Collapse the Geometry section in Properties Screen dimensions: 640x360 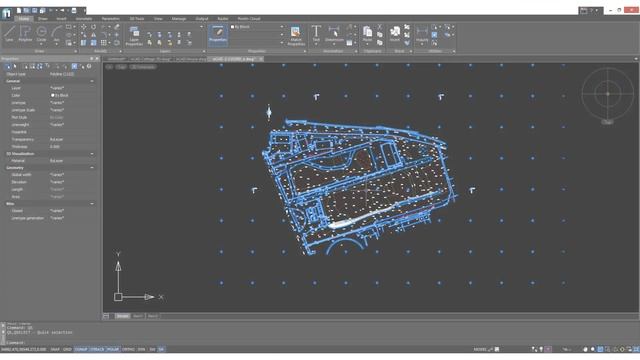[92, 168]
